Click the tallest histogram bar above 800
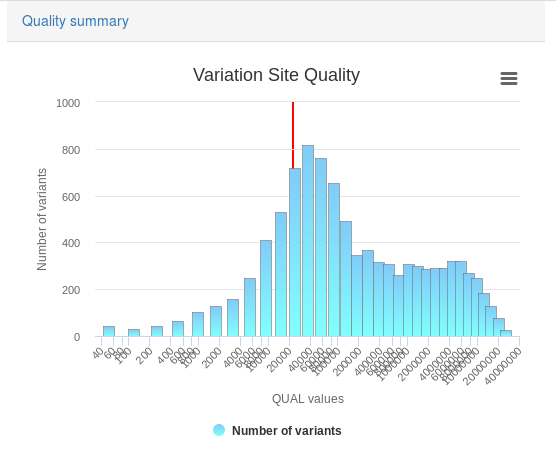 tap(308, 241)
